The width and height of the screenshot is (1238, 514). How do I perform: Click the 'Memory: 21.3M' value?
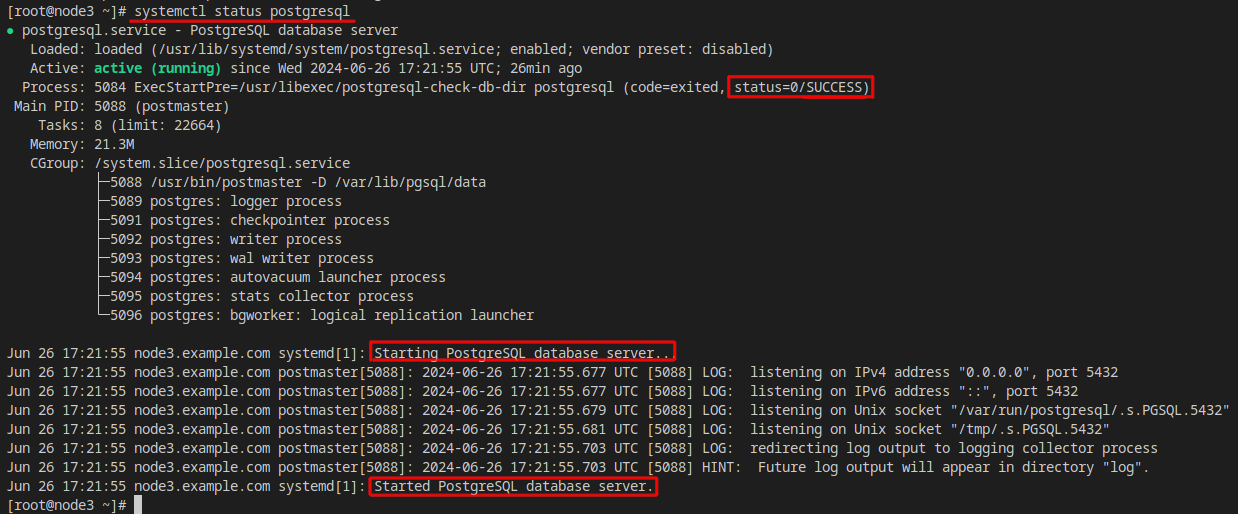click(114, 144)
